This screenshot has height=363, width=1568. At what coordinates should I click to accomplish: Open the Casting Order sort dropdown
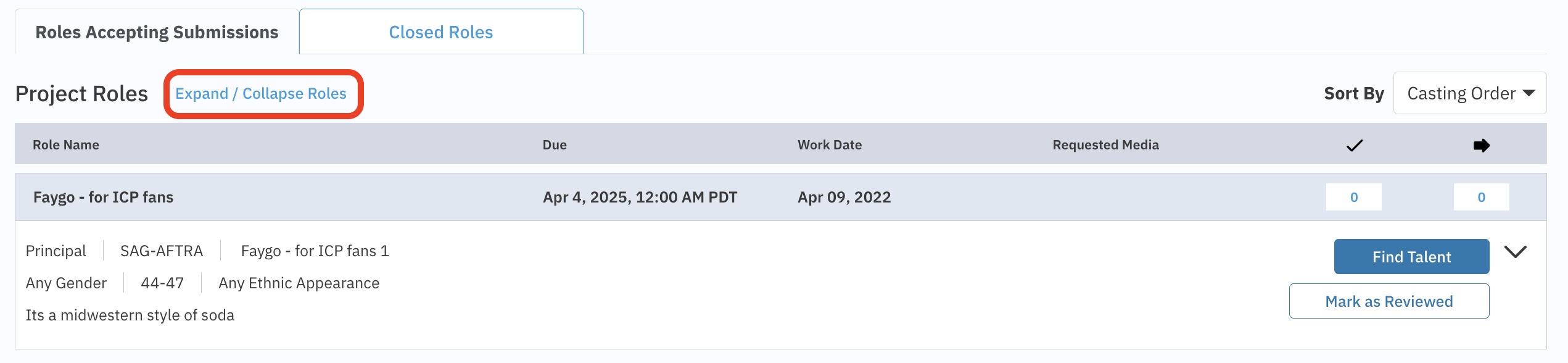point(1469,93)
